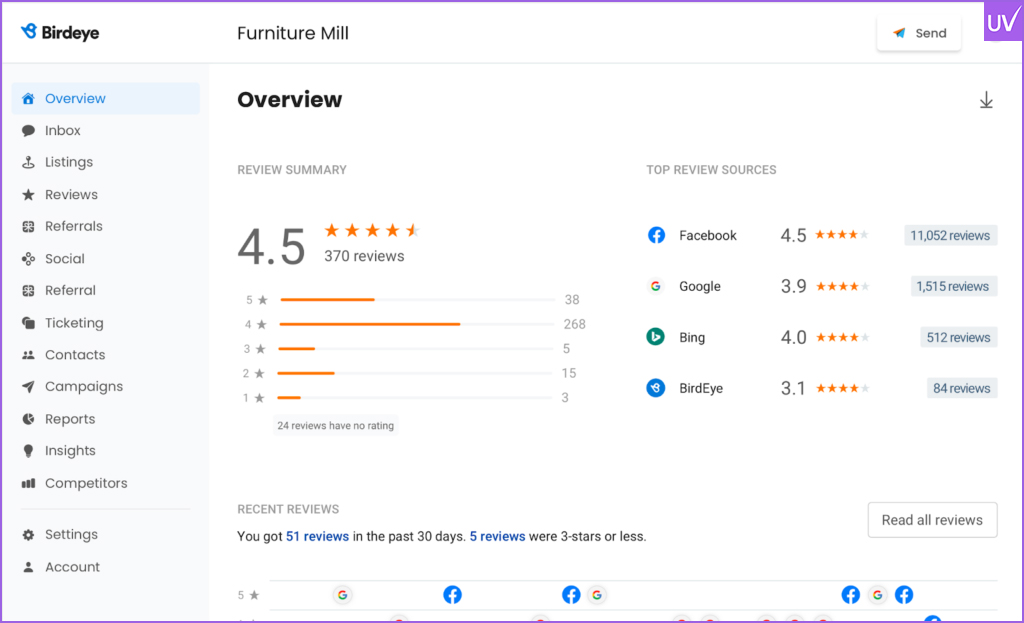Click the BirdEye logo in Top Review Sources
This screenshot has height=623, width=1024.
pos(656,388)
